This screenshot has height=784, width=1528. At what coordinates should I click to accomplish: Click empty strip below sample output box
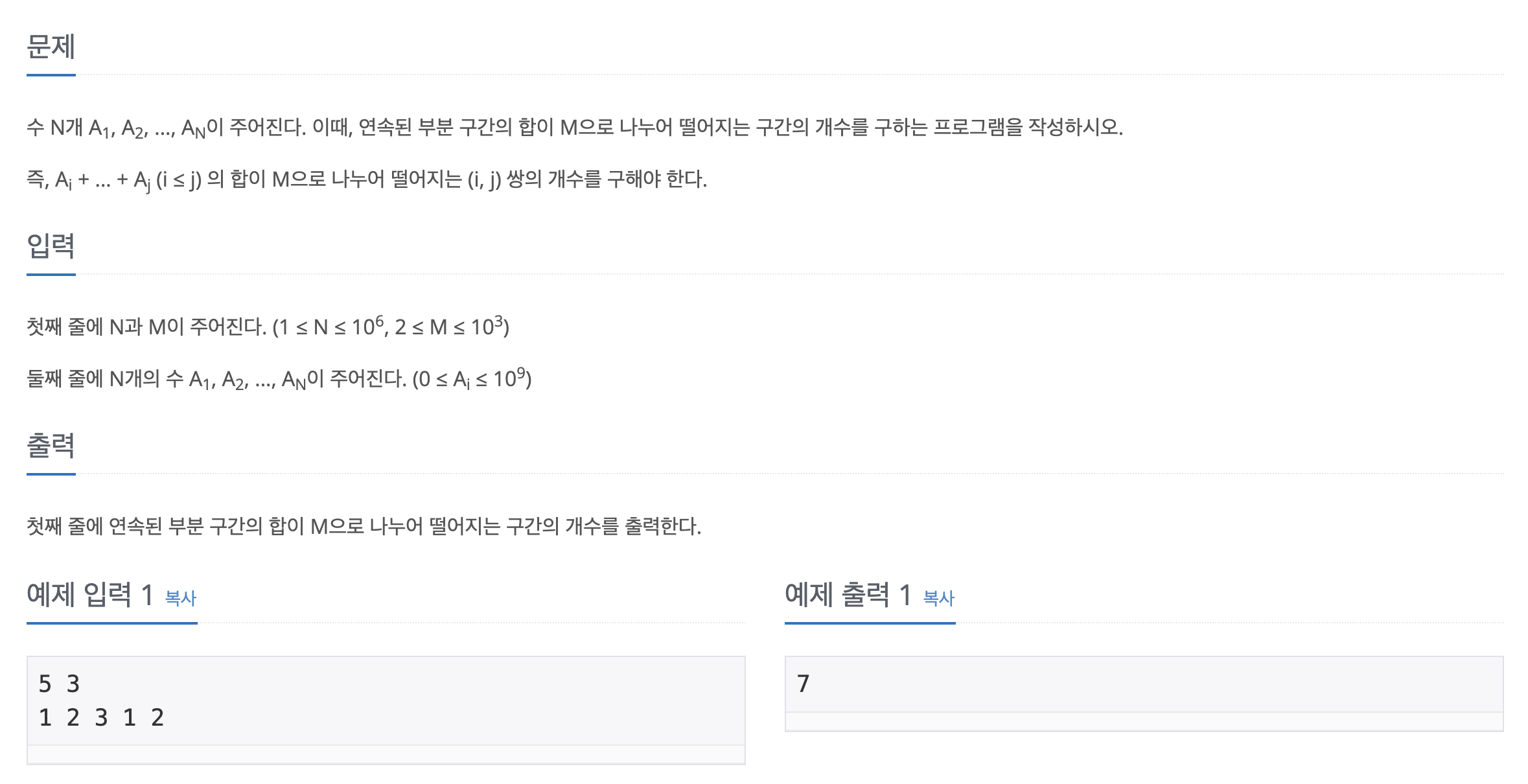coord(1144,722)
